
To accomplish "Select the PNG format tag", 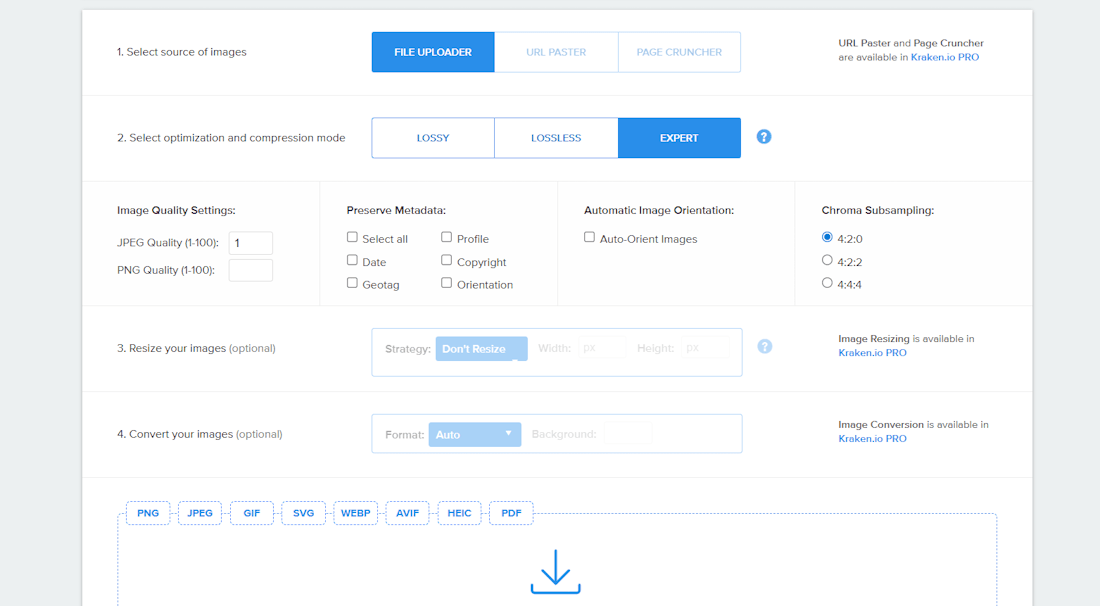I will (x=148, y=513).
